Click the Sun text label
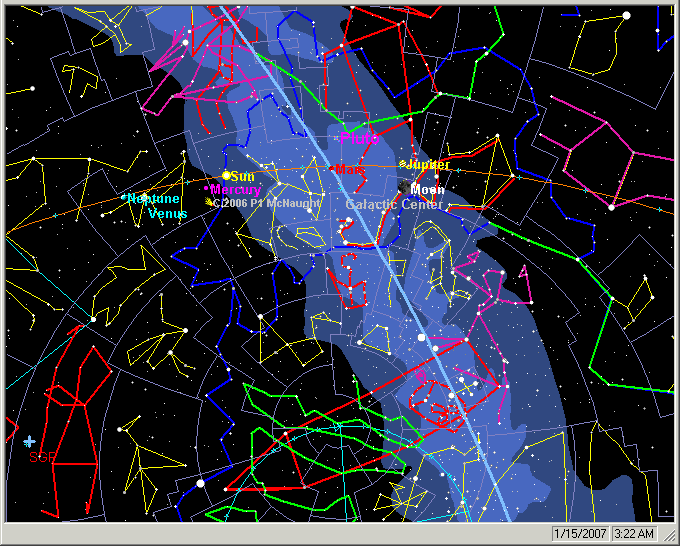Screen dimensions: 680x546 [x=243, y=177]
